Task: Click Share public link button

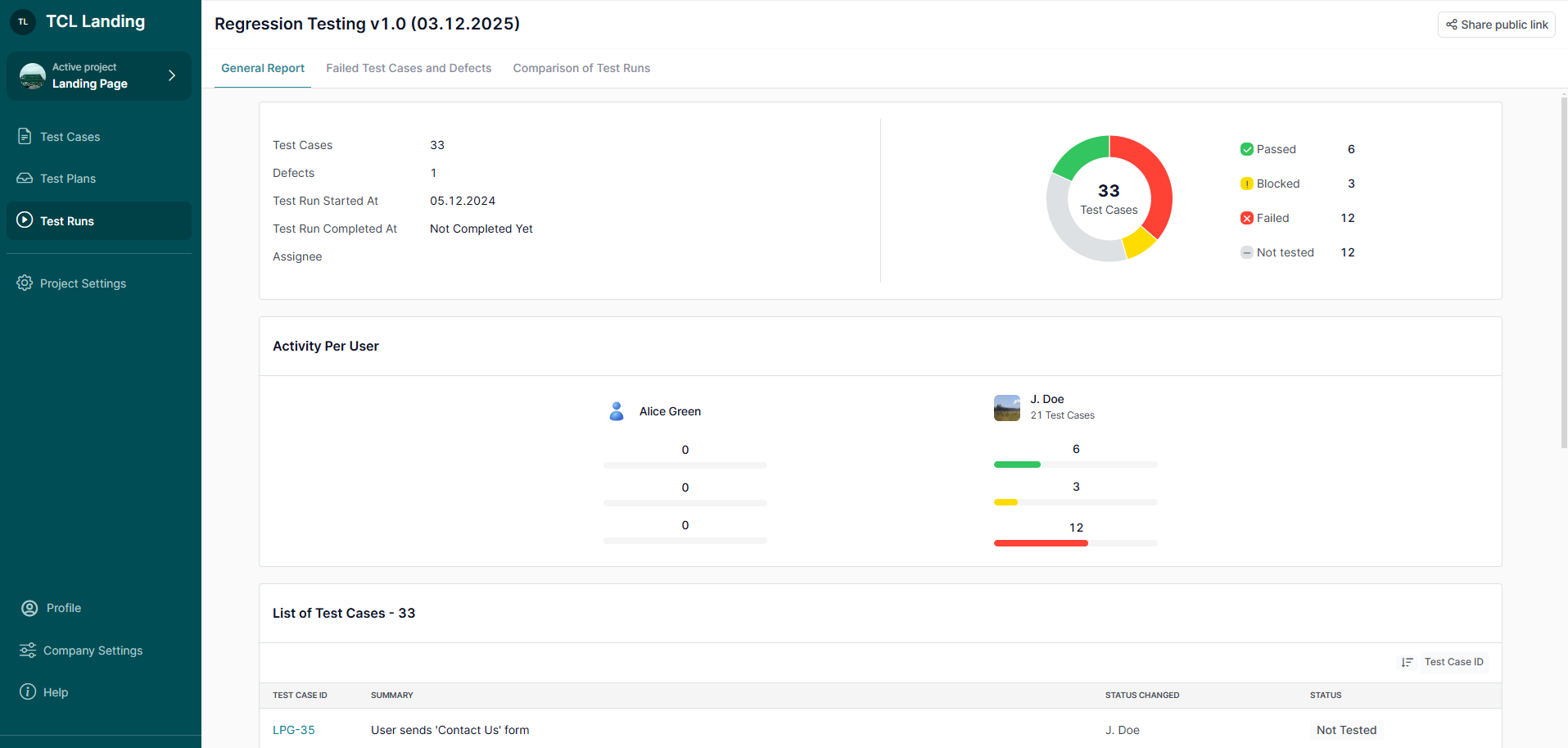Action: (1497, 25)
